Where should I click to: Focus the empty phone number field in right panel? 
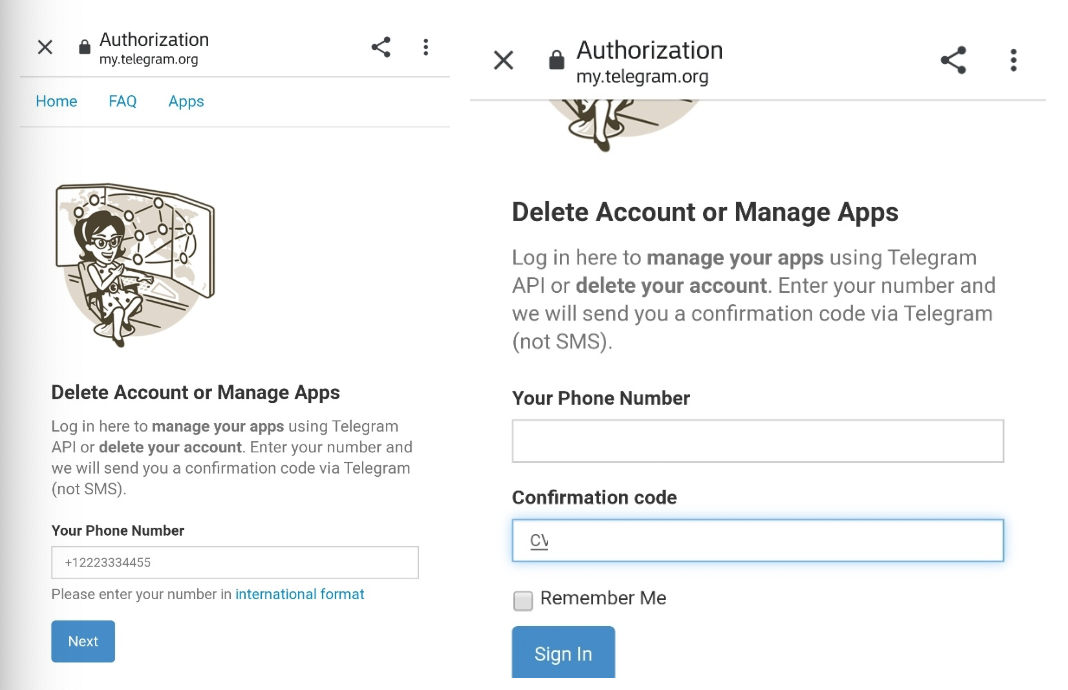pyautogui.click(x=757, y=441)
